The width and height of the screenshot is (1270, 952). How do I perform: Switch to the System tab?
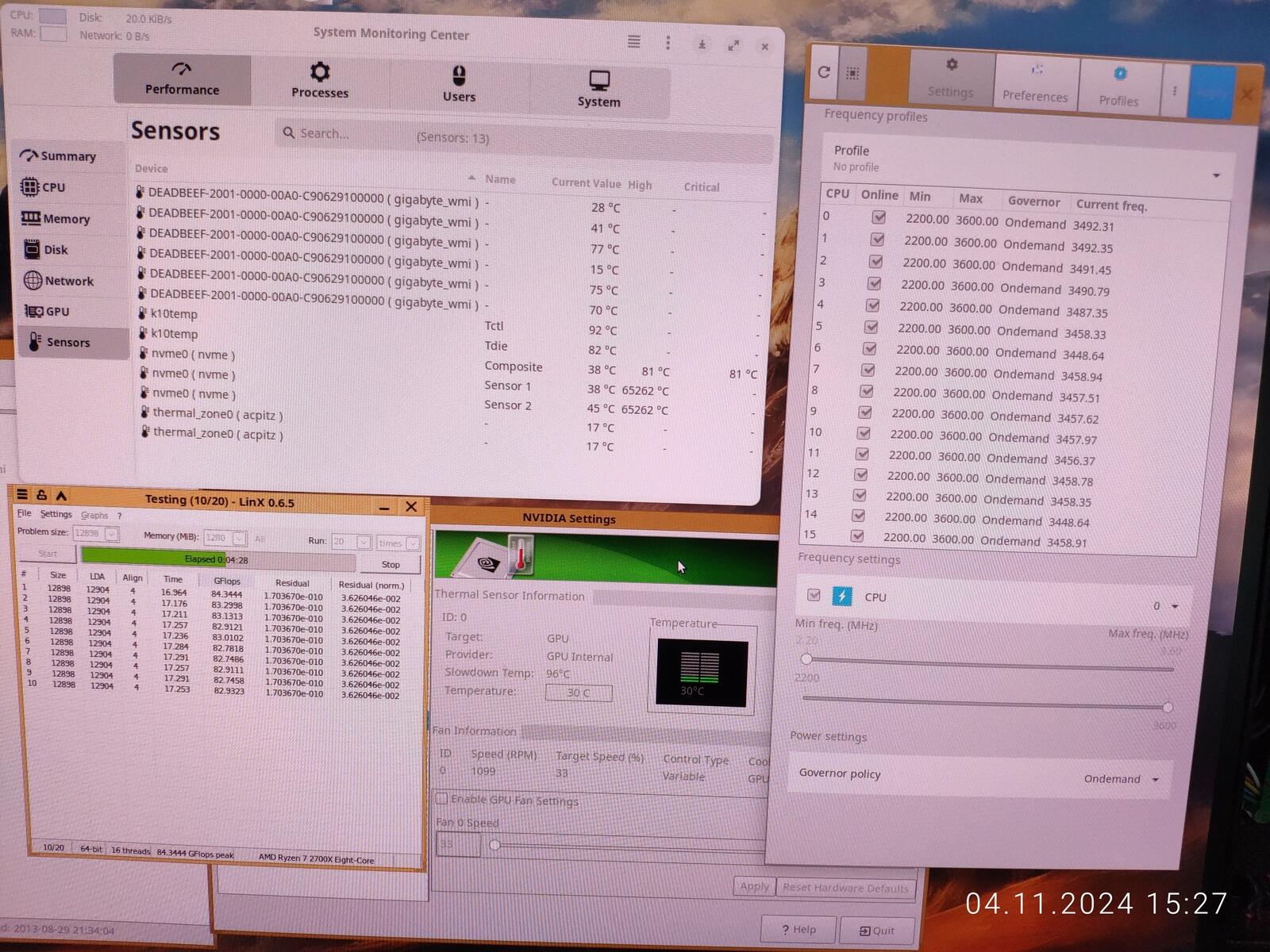599,90
